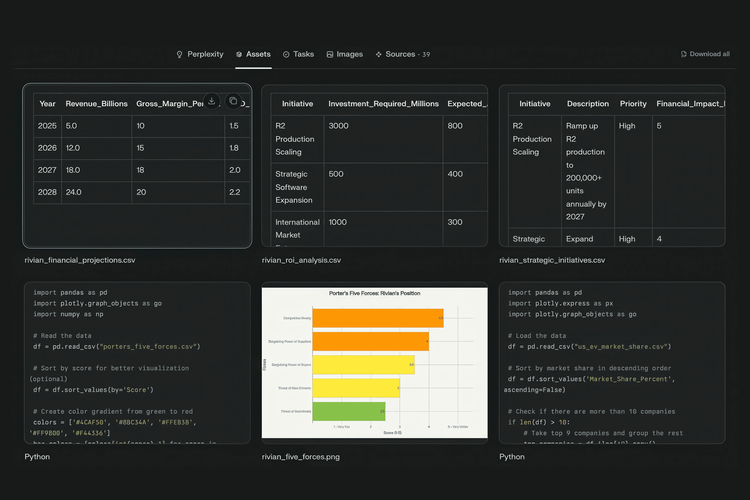
Task: Click the Download all icon
Action: click(684, 54)
